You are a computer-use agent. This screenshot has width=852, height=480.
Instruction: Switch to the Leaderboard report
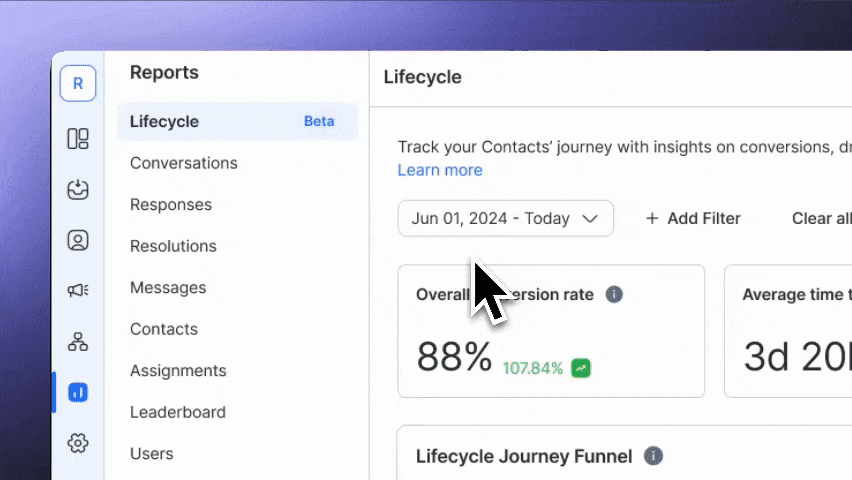coord(178,412)
